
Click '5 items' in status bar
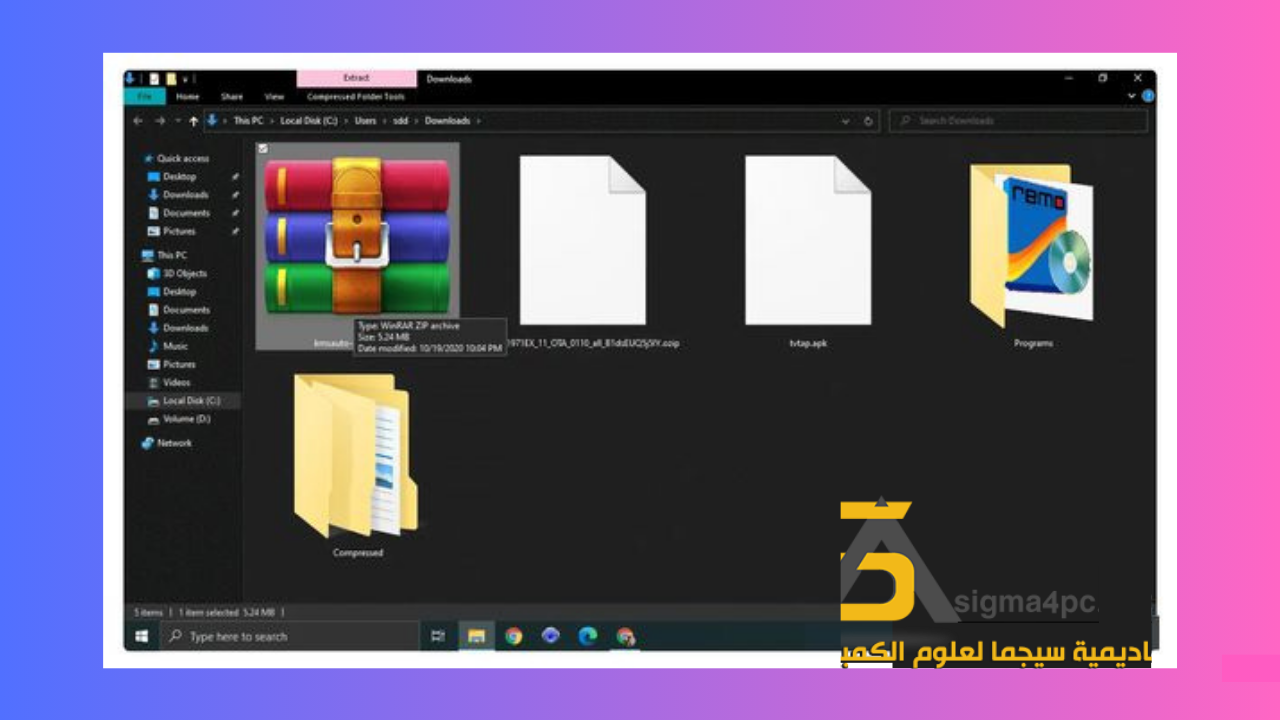point(148,611)
